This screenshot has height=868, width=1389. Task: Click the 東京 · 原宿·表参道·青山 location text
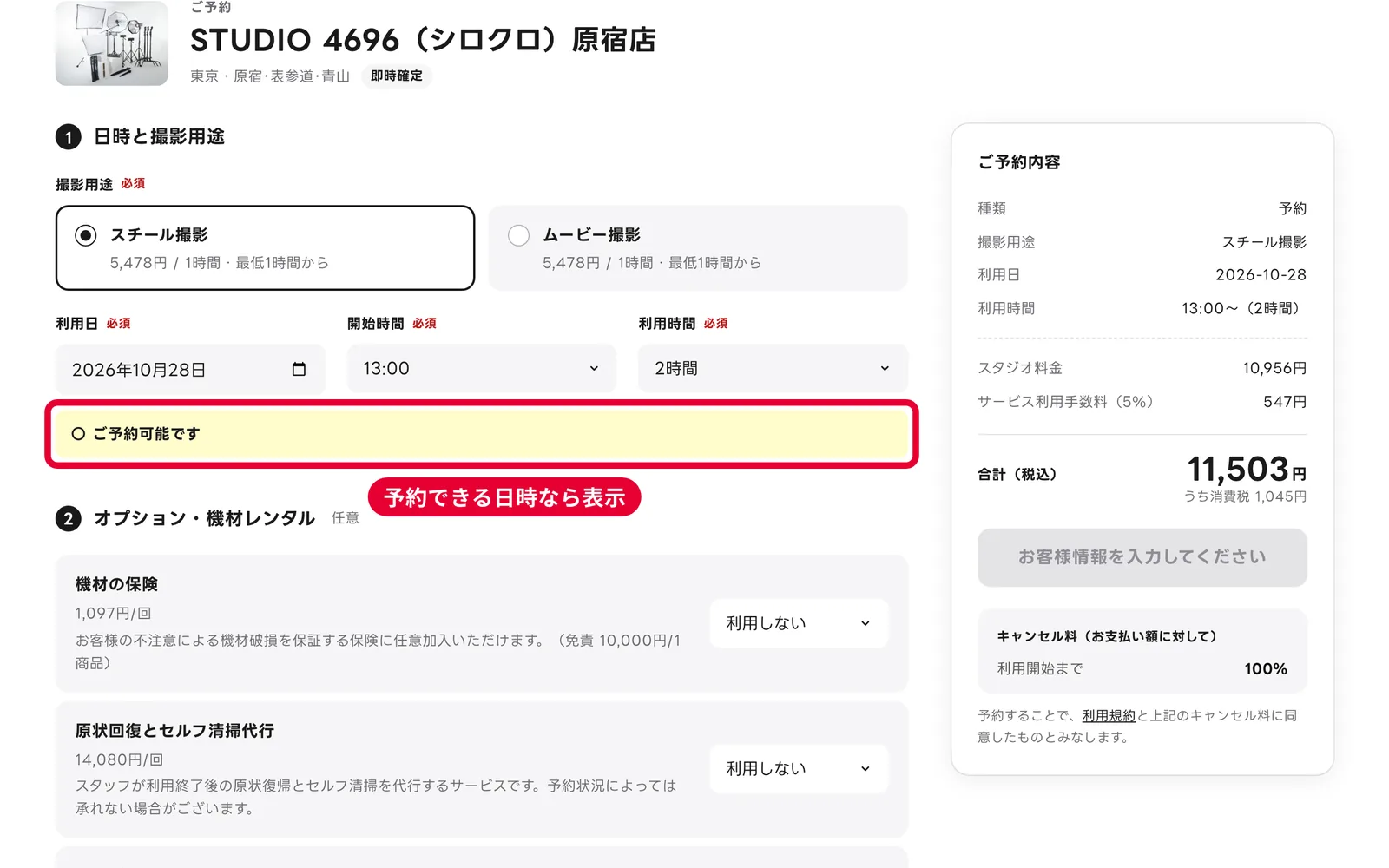tap(270, 76)
